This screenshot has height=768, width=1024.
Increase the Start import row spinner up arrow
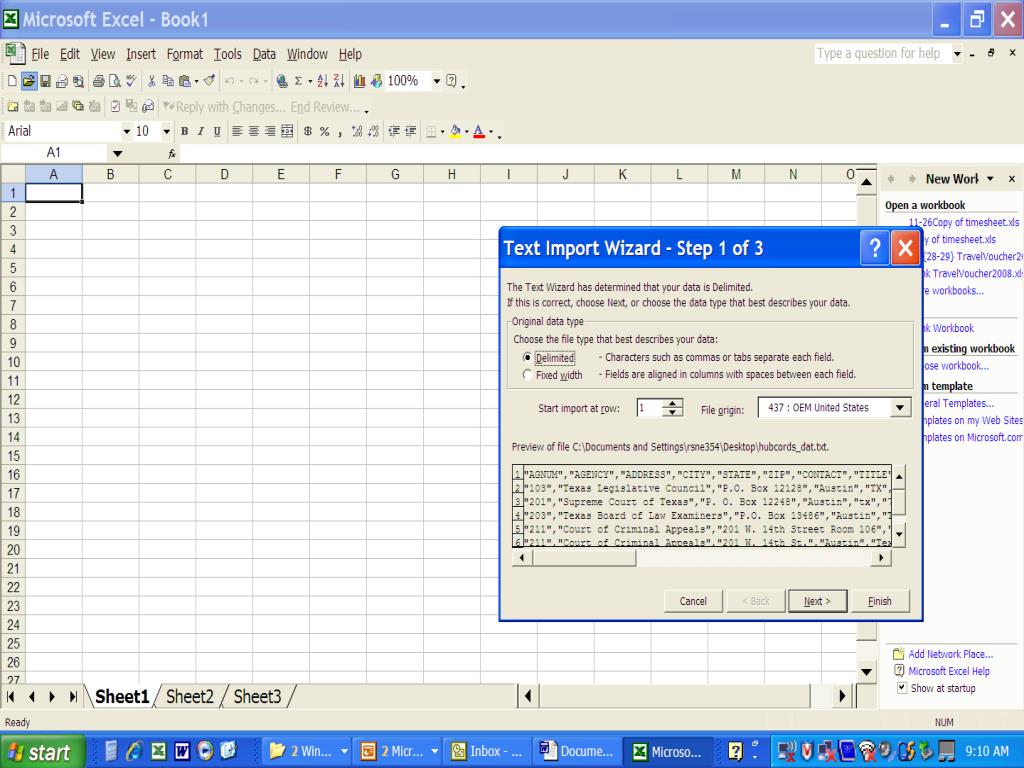click(x=672, y=404)
